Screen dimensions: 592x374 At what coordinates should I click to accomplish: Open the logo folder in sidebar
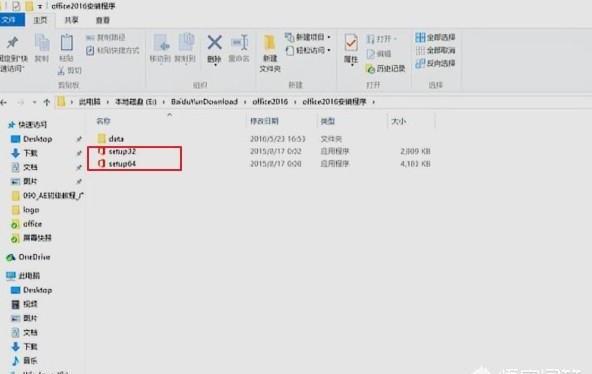pos(31,210)
